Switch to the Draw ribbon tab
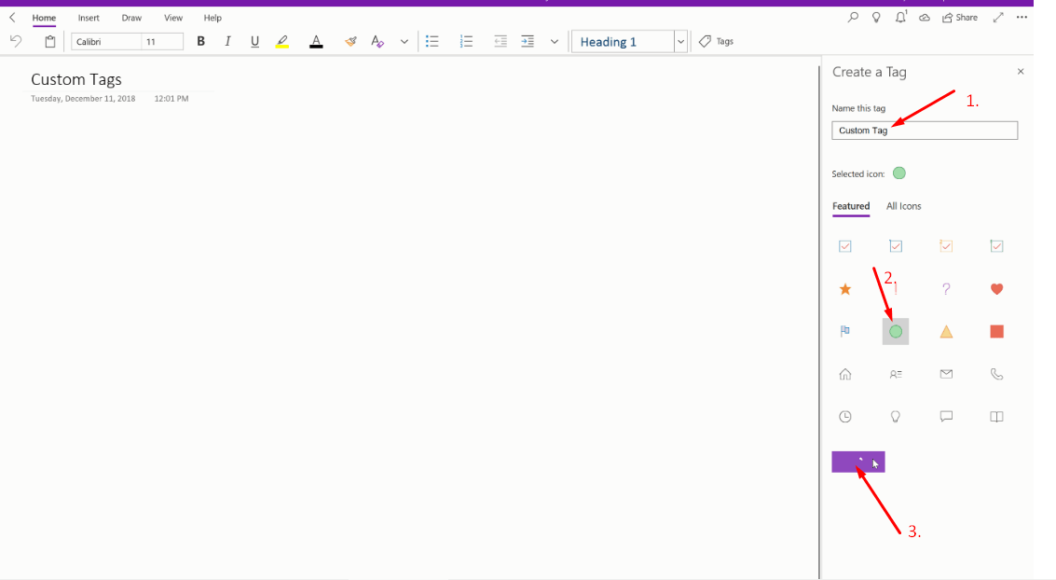Viewport: 1056px width, 580px height. click(131, 17)
